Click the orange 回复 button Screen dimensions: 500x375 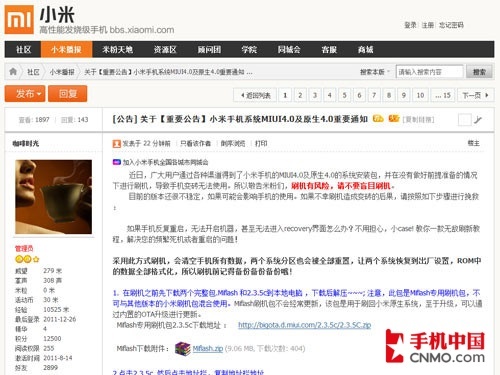(68, 94)
